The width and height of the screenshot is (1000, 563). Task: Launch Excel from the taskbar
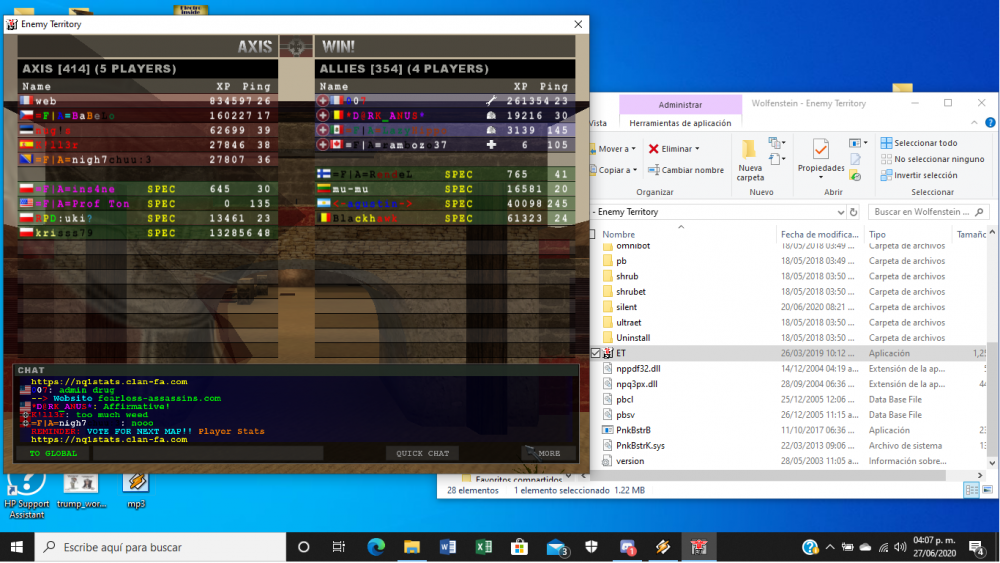point(483,547)
